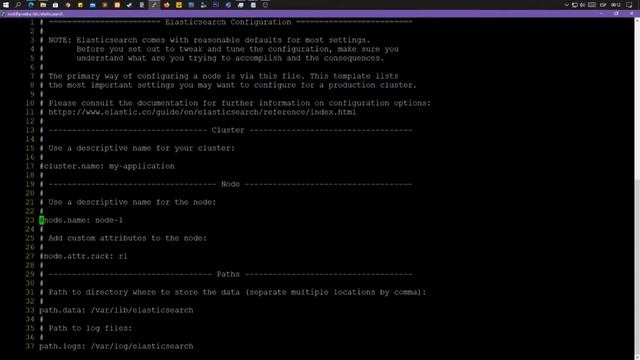Place cursor on '#node.name: node-1' line

click(x=81, y=220)
